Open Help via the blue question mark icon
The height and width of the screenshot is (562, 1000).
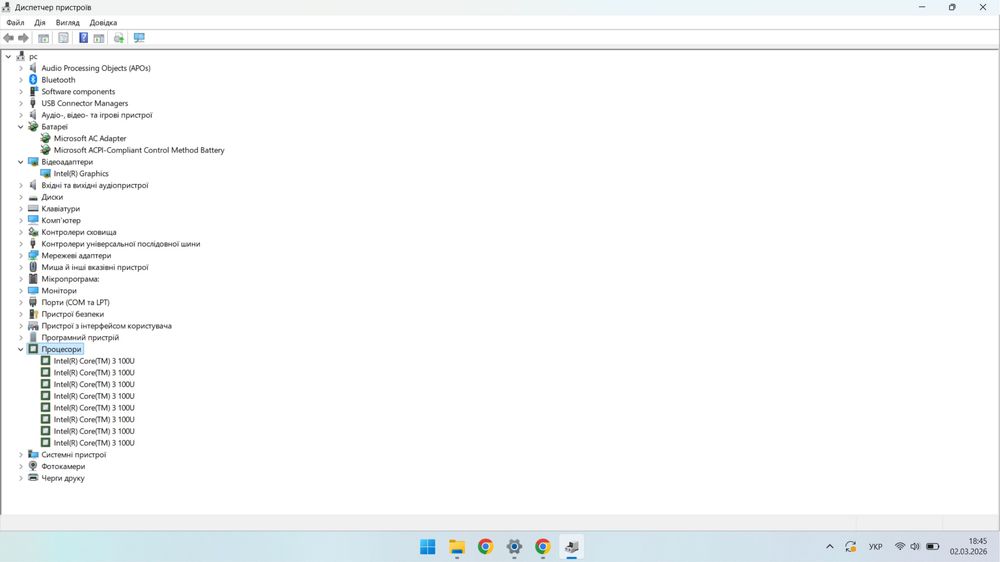[83, 38]
